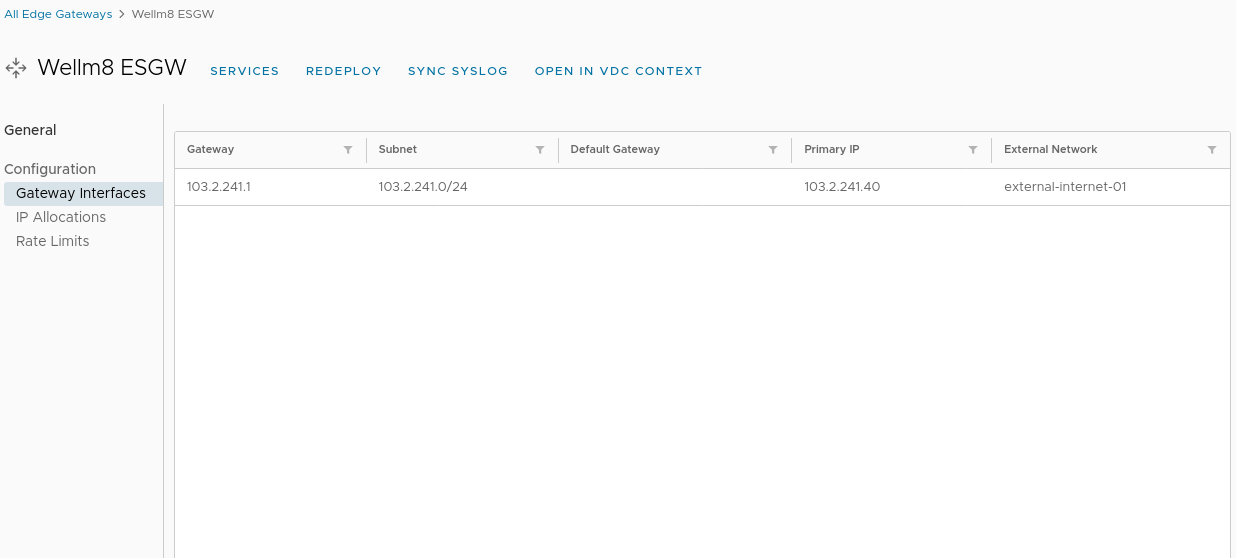This screenshot has width=1236, height=558.
Task: Select General in the side navigation
Action: (x=30, y=130)
